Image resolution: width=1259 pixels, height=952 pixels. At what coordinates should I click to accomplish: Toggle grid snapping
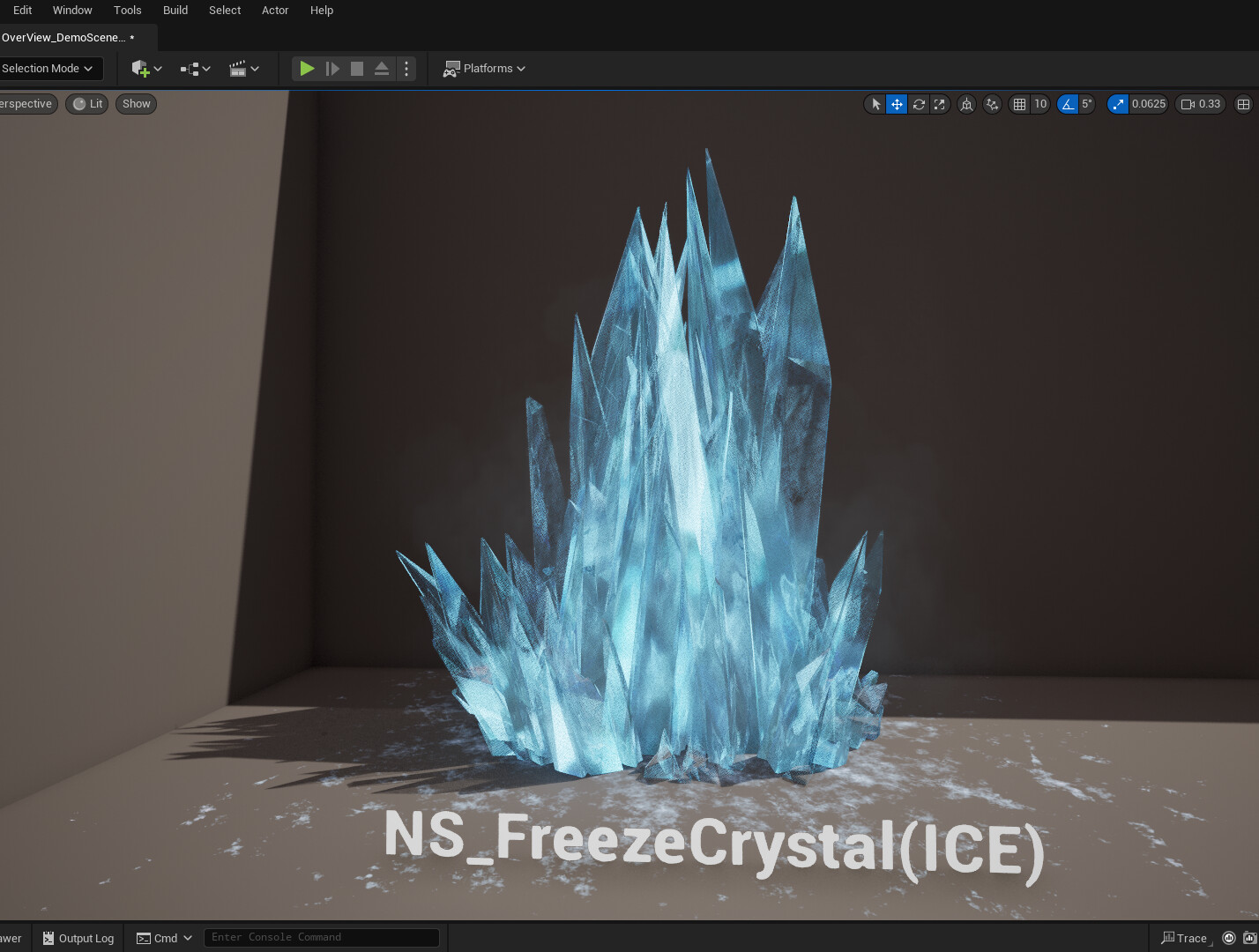pos(1019,104)
